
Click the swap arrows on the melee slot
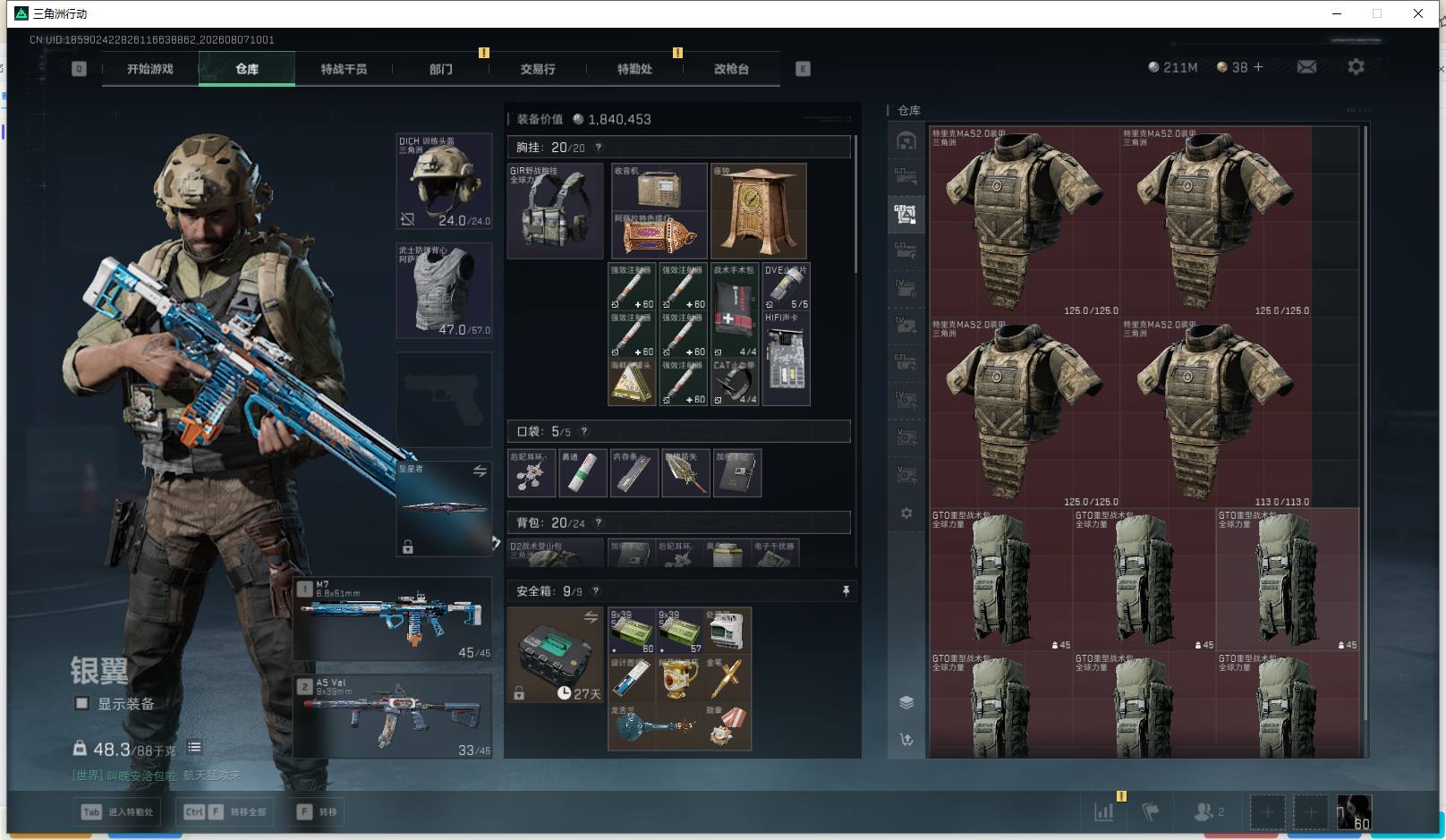[x=480, y=471]
